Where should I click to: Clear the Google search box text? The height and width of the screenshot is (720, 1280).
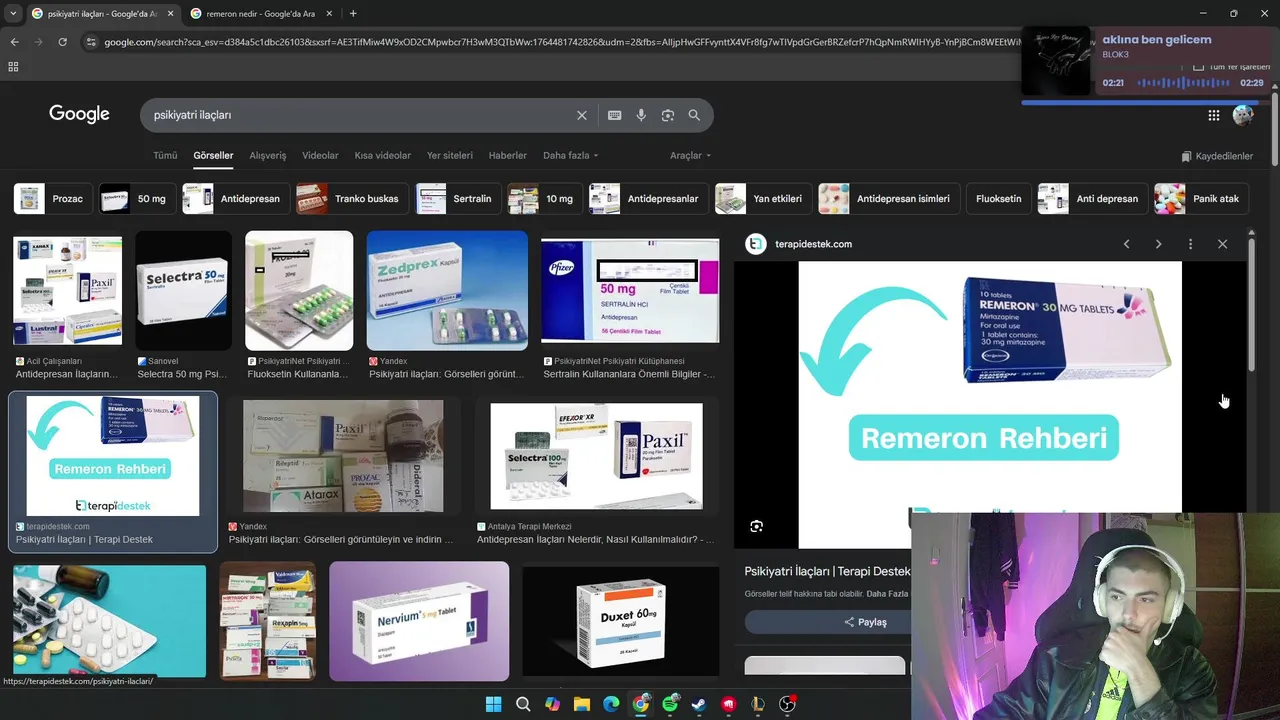coord(581,115)
